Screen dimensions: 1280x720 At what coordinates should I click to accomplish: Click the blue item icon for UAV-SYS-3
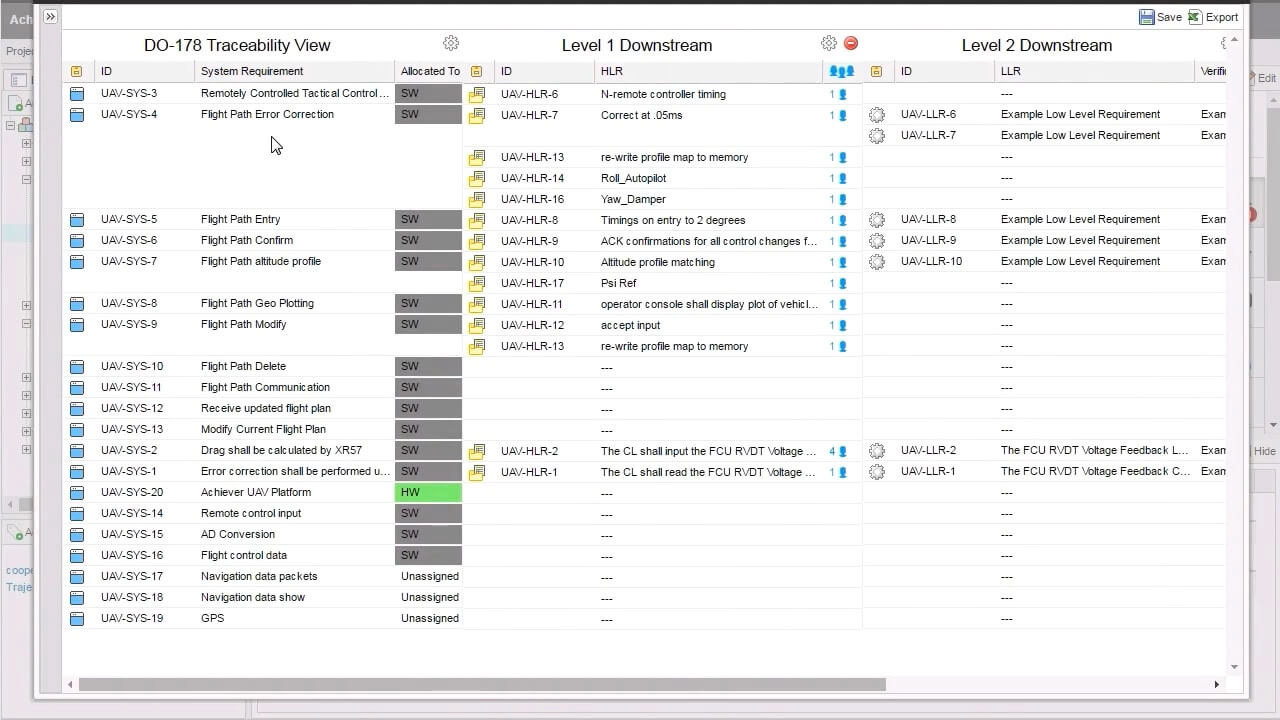77,94
